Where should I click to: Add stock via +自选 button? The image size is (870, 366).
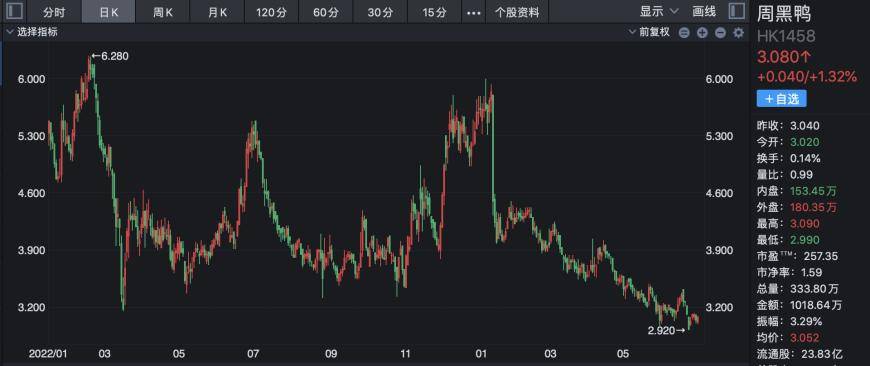click(x=781, y=99)
